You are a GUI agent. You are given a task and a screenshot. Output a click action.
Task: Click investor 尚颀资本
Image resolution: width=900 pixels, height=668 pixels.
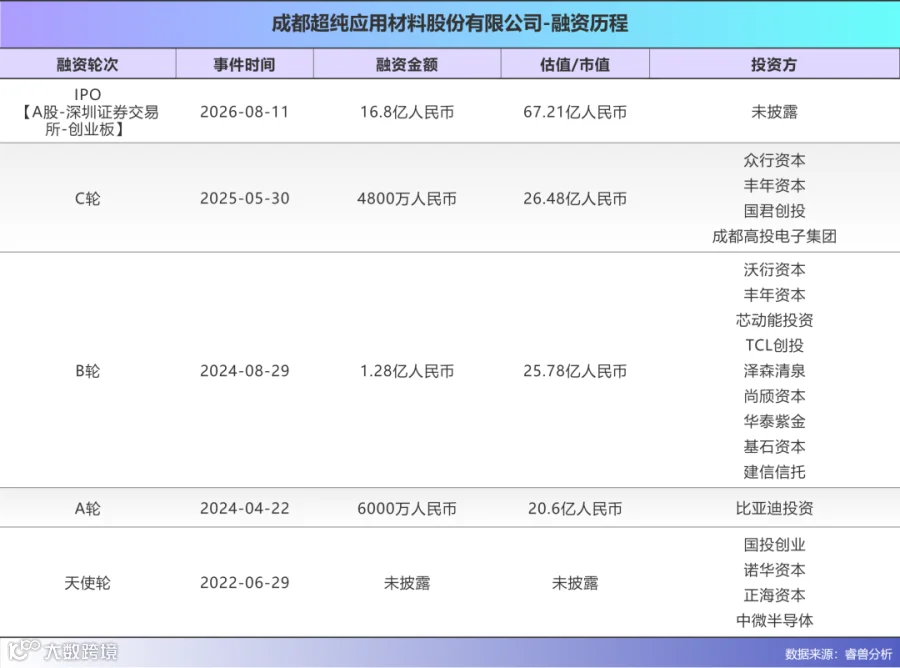tap(774, 396)
